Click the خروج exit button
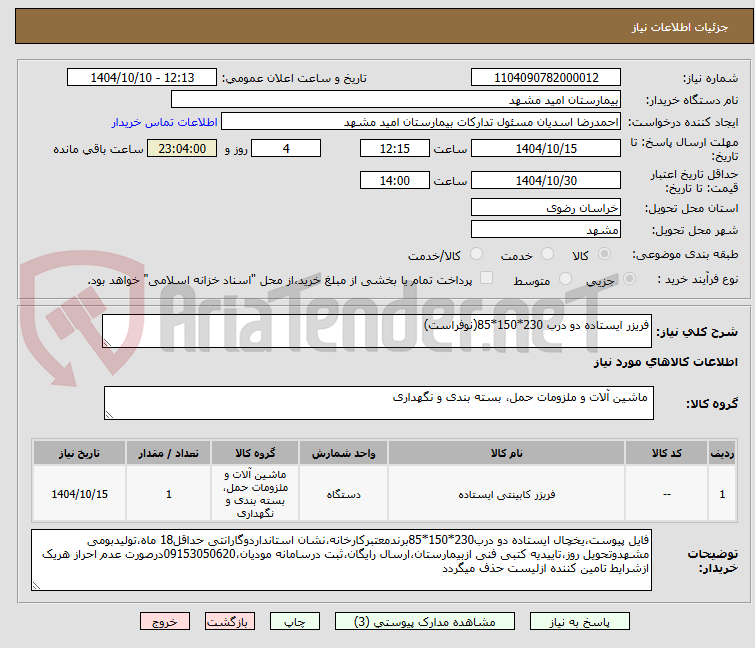 pos(165,622)
